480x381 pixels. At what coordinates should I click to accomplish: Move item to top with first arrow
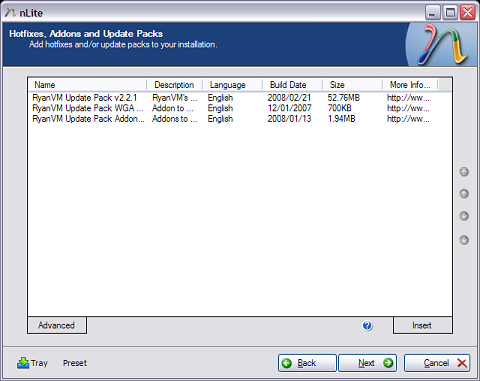tap(464, 172)
